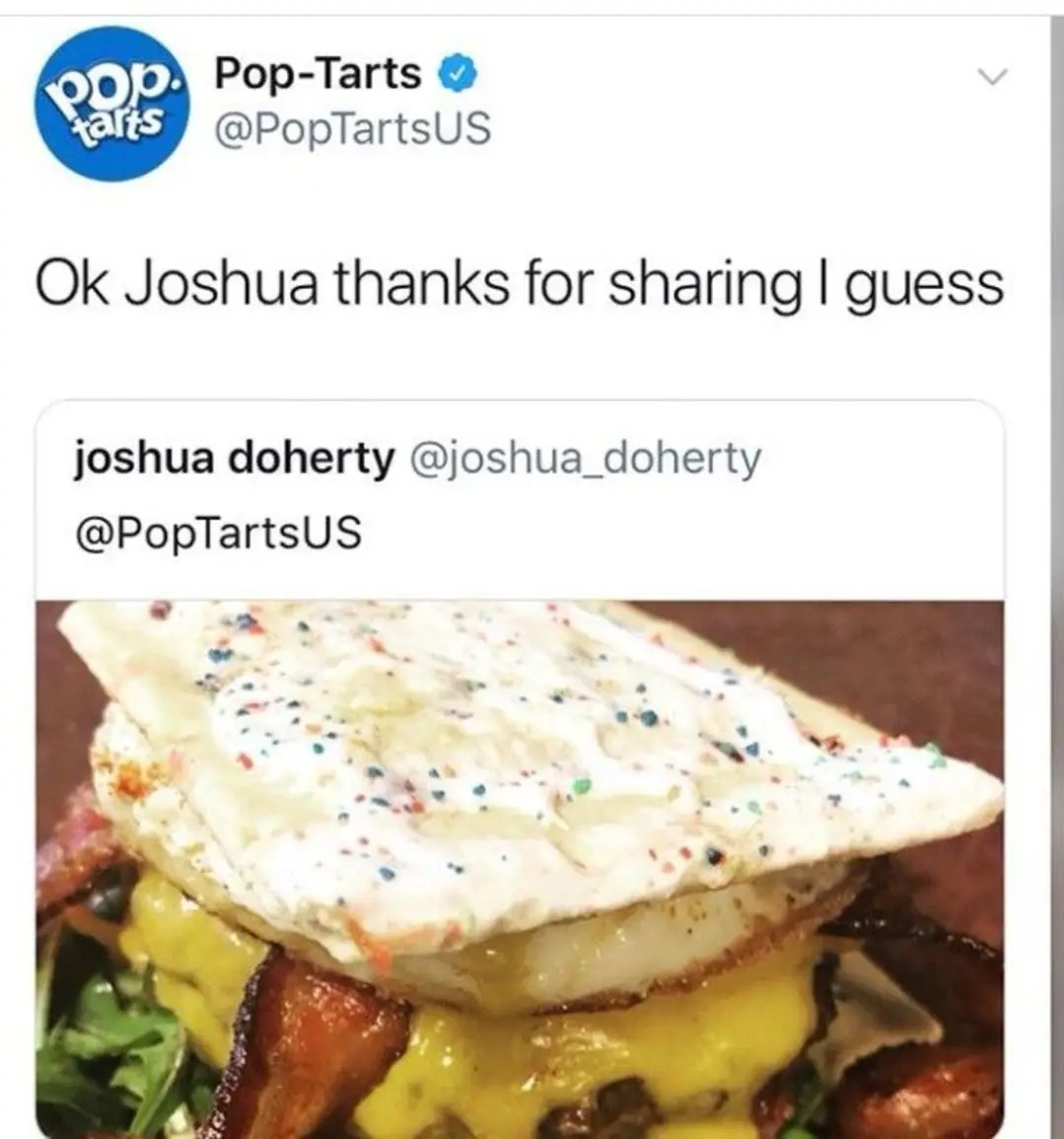Click the @joshua_doherty handle

(x=586, y=460)
